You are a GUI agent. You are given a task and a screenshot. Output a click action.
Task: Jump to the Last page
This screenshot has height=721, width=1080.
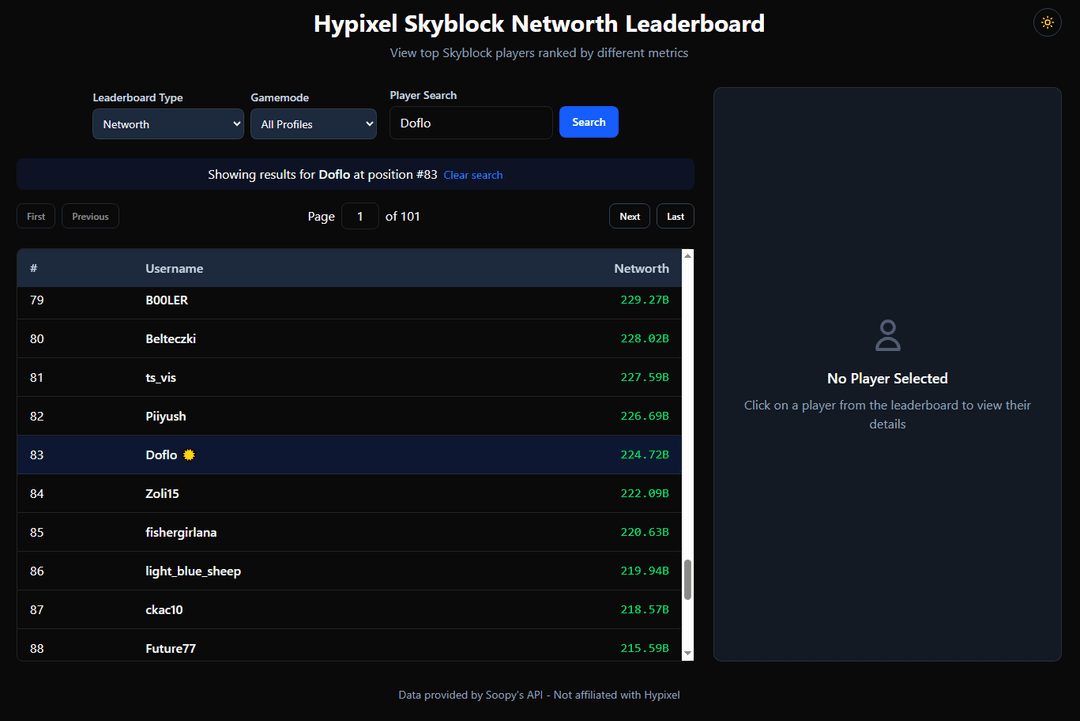tap(675, 216)
